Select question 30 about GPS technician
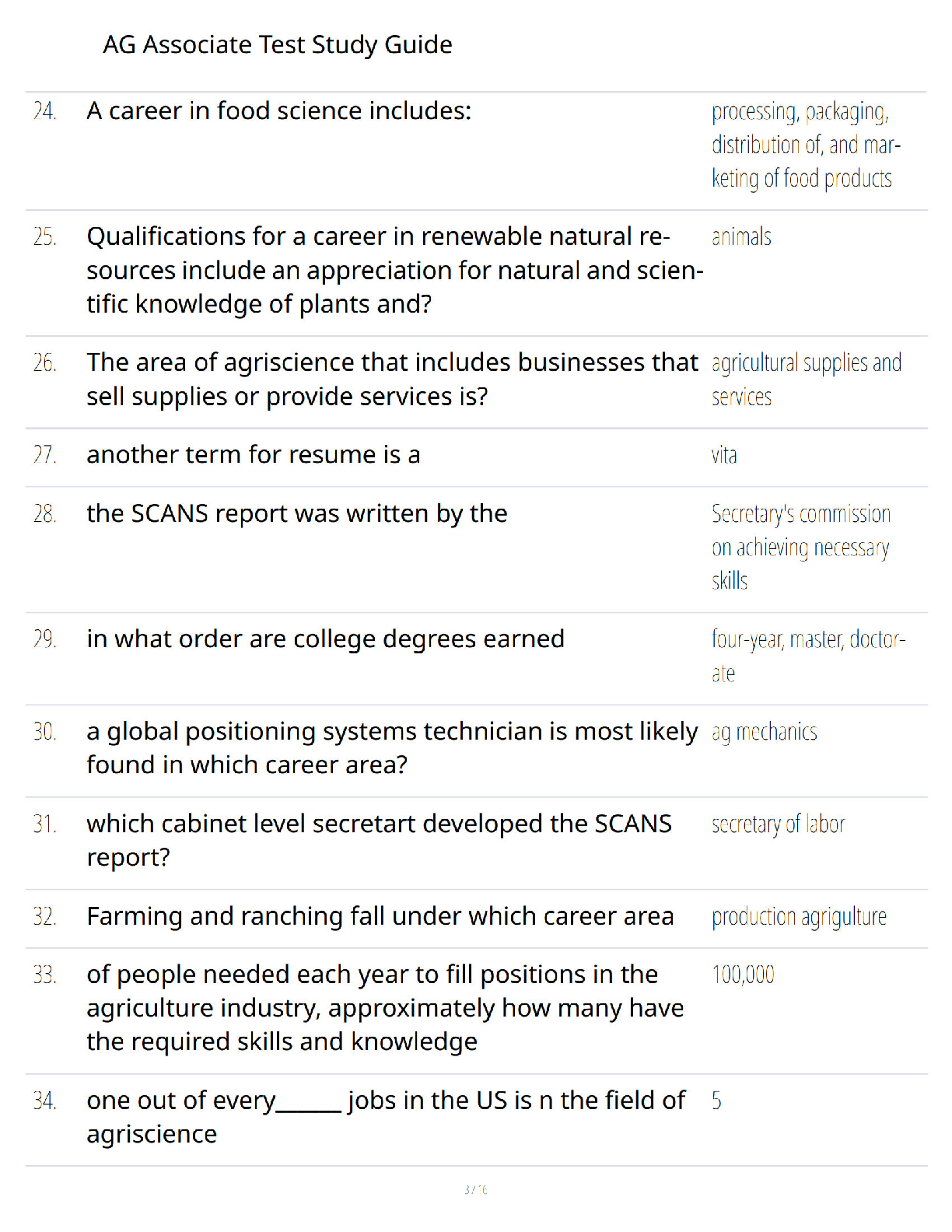 [392, 748]
